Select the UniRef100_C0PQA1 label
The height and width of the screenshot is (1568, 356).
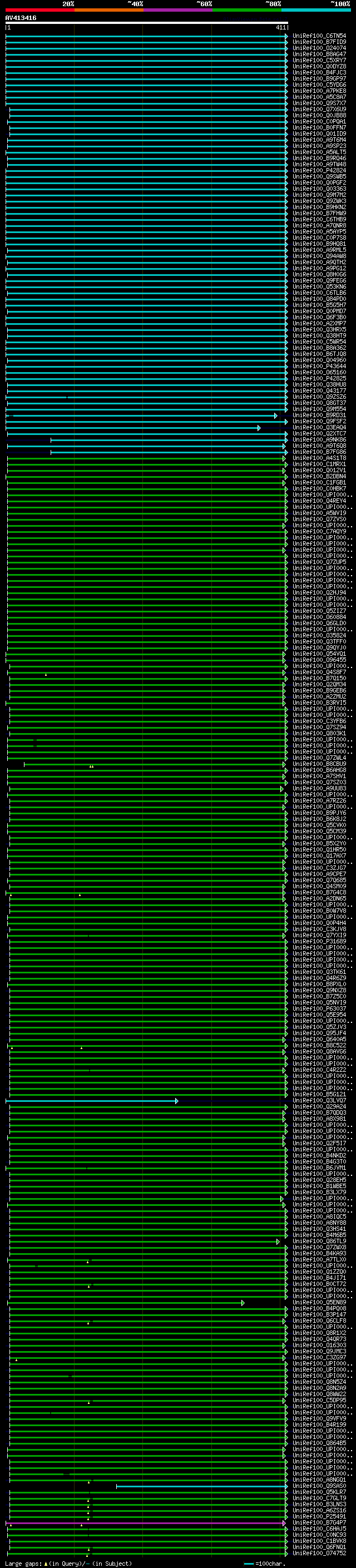point(319,121)
